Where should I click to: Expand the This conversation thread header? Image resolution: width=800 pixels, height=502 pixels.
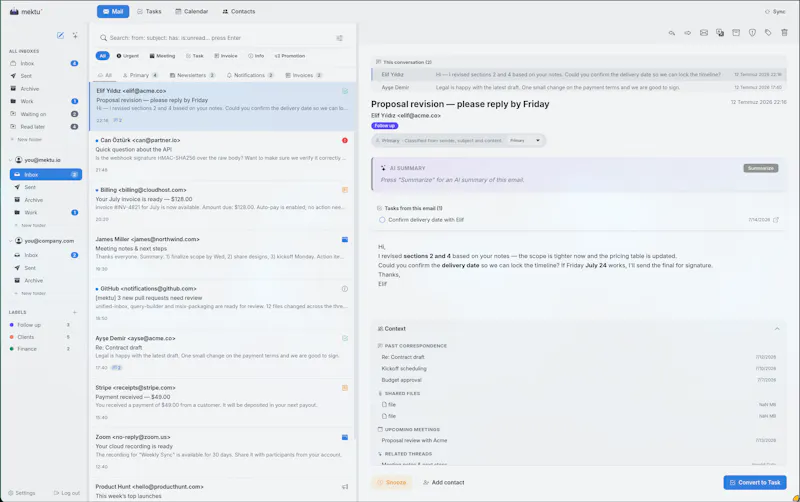point(404,62)
